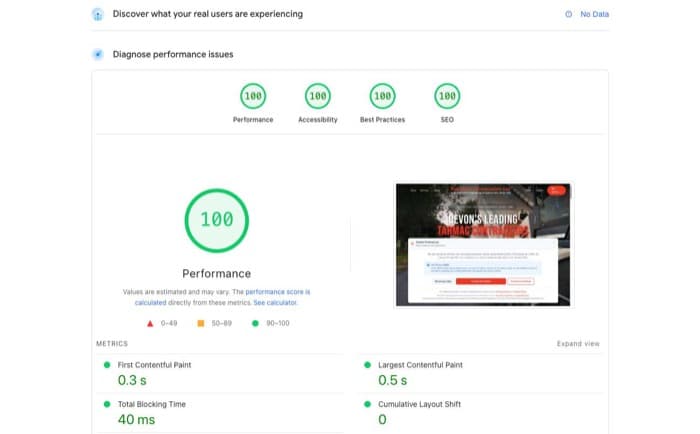Image resolution: width=700 pixels, height=434 pixels.
Task: Click the 0.5 s metric value
Action: click(392, 380)
